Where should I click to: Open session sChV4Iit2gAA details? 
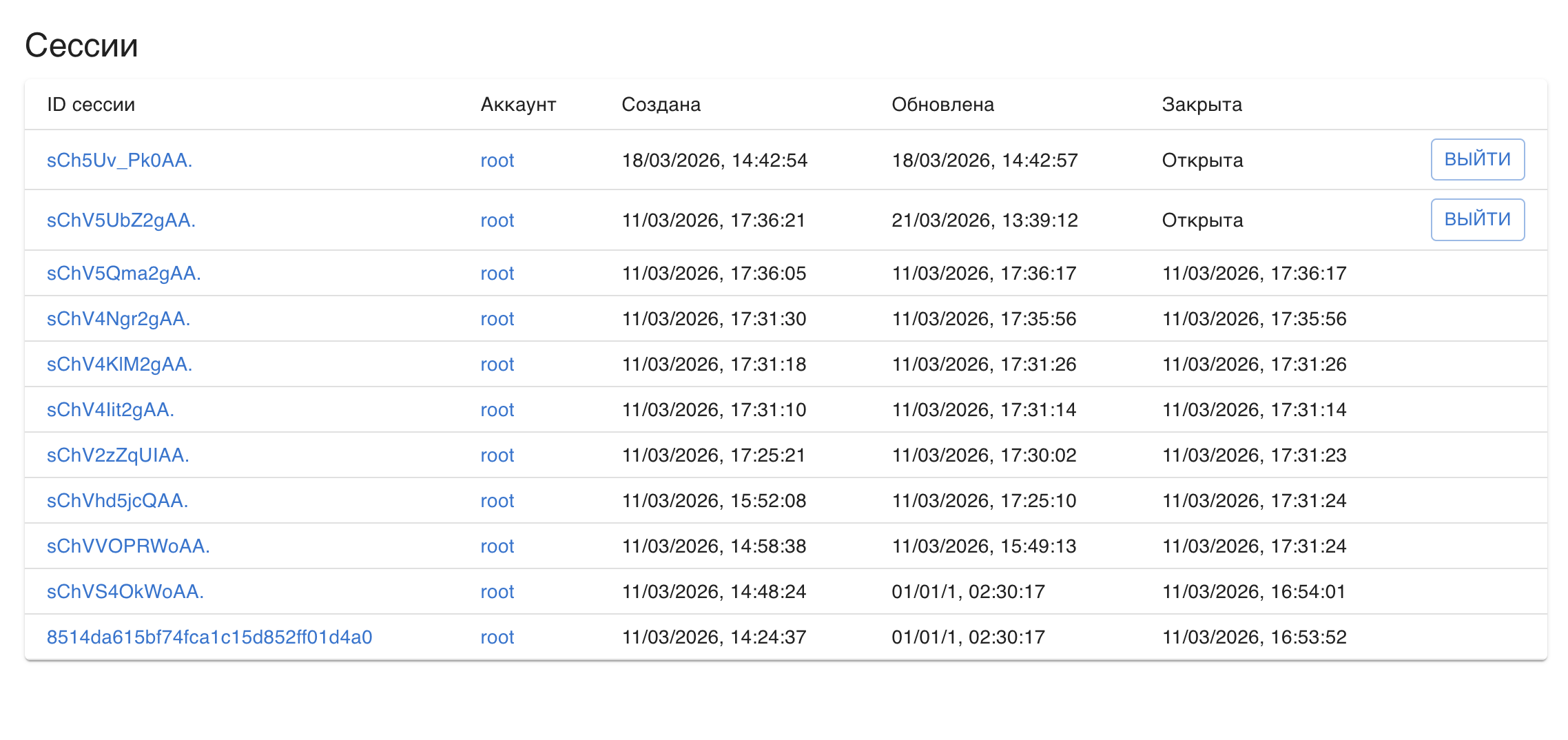pos(111,409)
